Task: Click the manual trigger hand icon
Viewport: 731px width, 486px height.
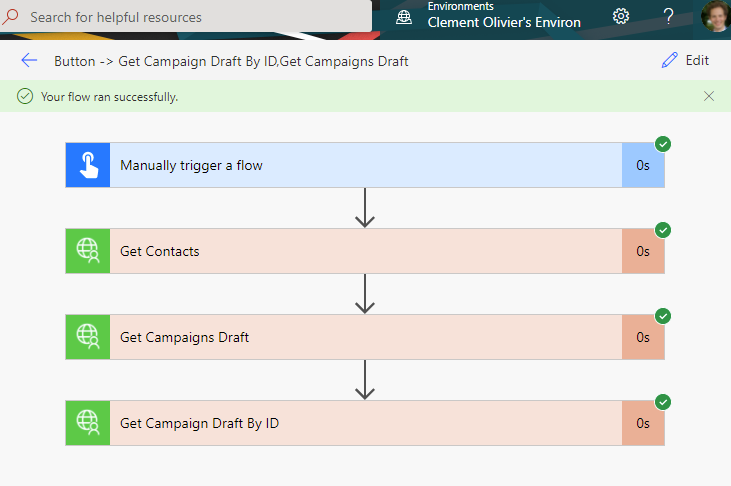Action: pos(88,165)
